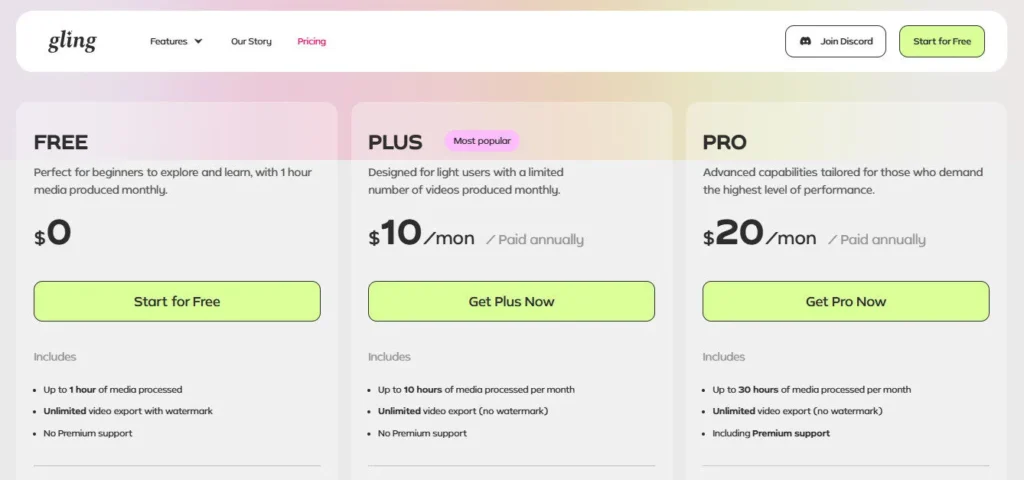The width and height of the screenshot is (1024, 480).
Task: Click the Most popular badge
Action: tap(482, 141)
